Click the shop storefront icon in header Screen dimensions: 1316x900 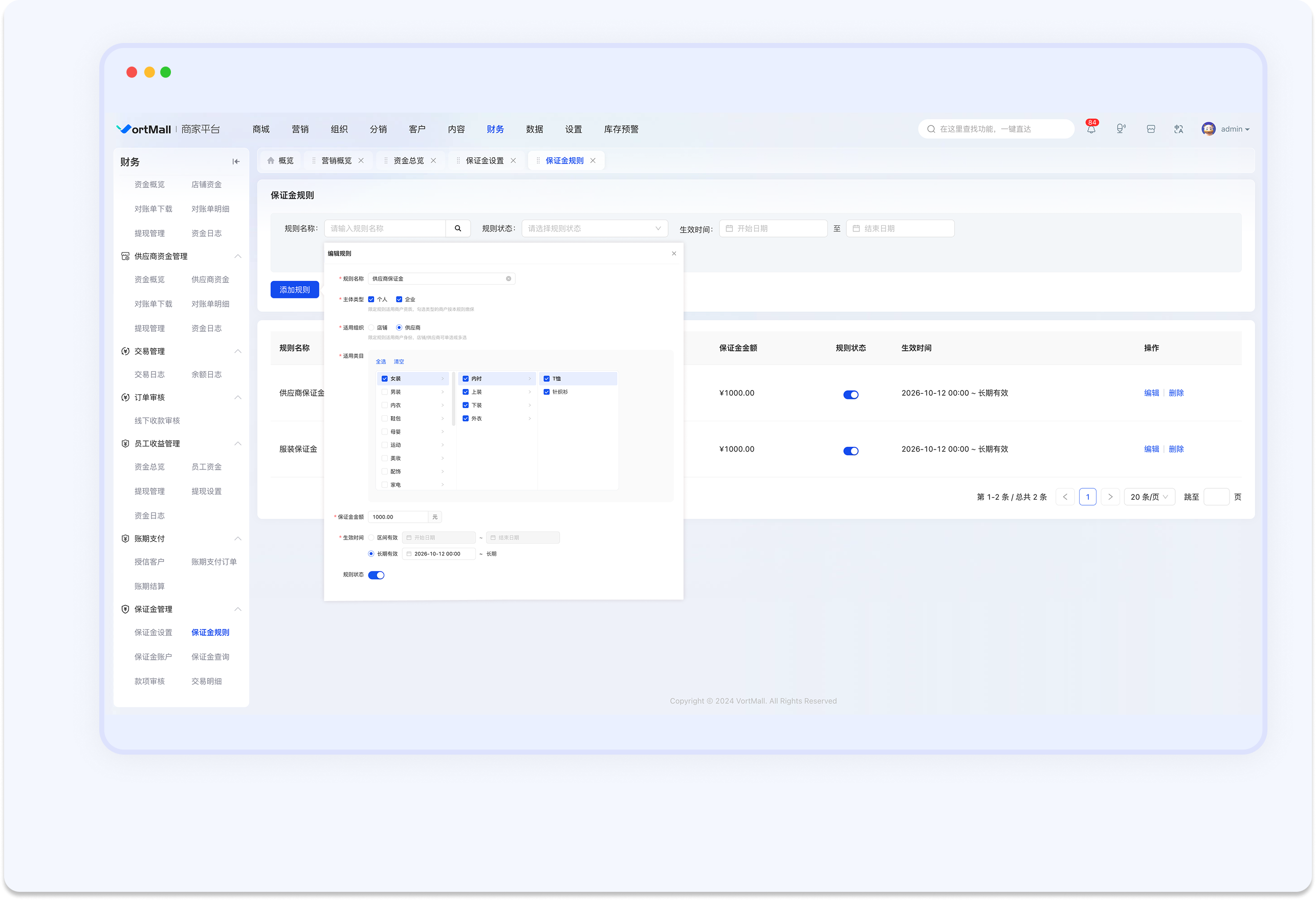[x=1151, y=129]
